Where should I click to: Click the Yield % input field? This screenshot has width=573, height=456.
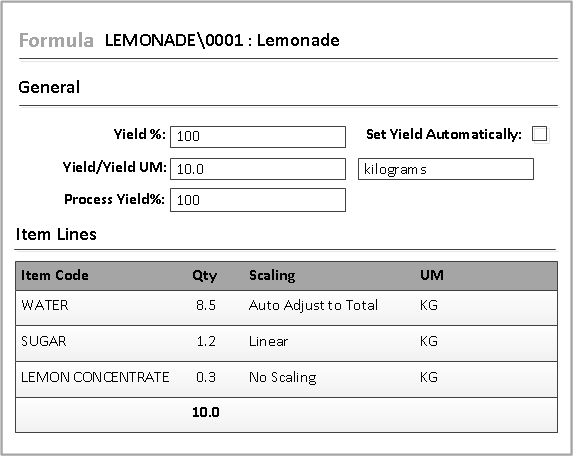(258, 137)
